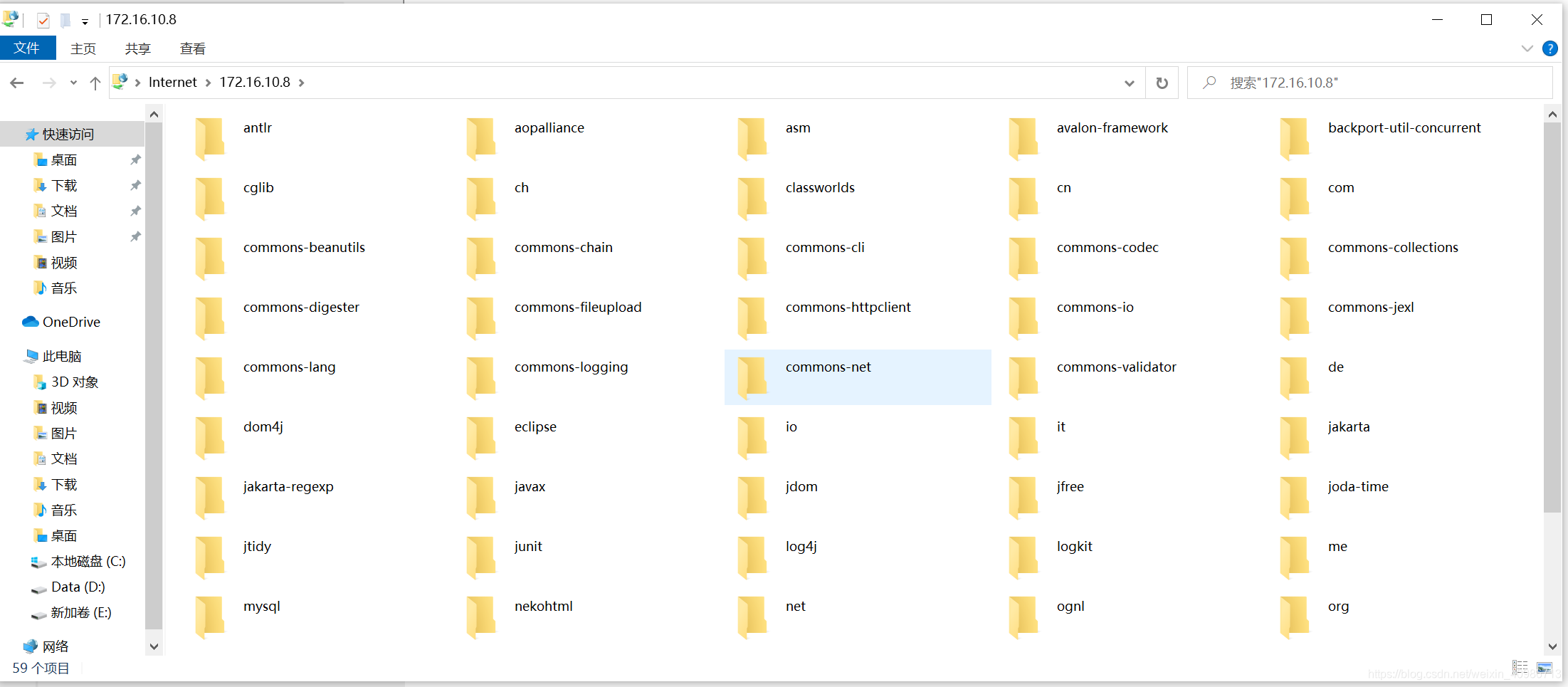Refresh the current folder view

coord(1162,83)
